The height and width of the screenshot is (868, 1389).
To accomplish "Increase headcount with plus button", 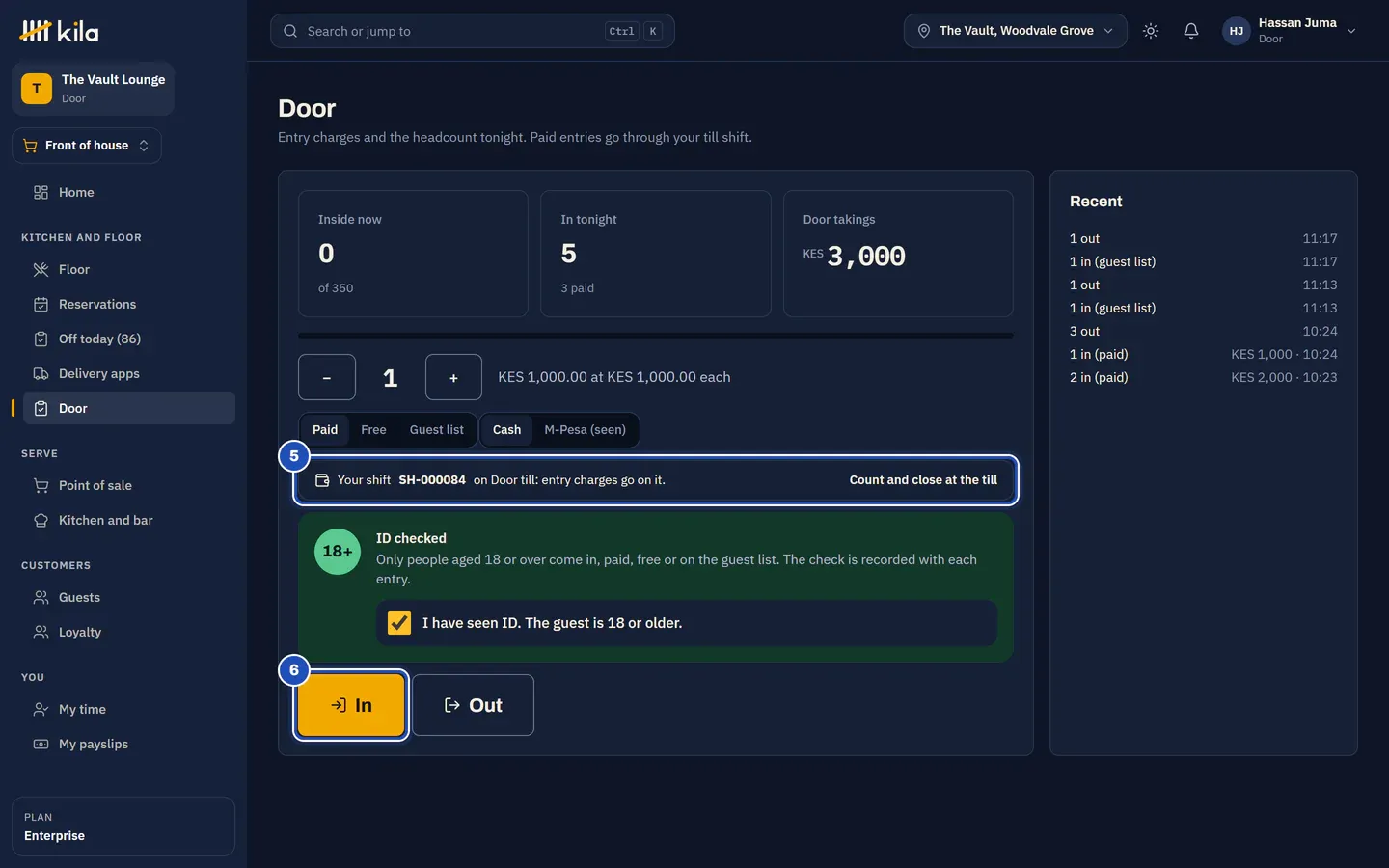I will pyautogui.click(x=453, y=377).
